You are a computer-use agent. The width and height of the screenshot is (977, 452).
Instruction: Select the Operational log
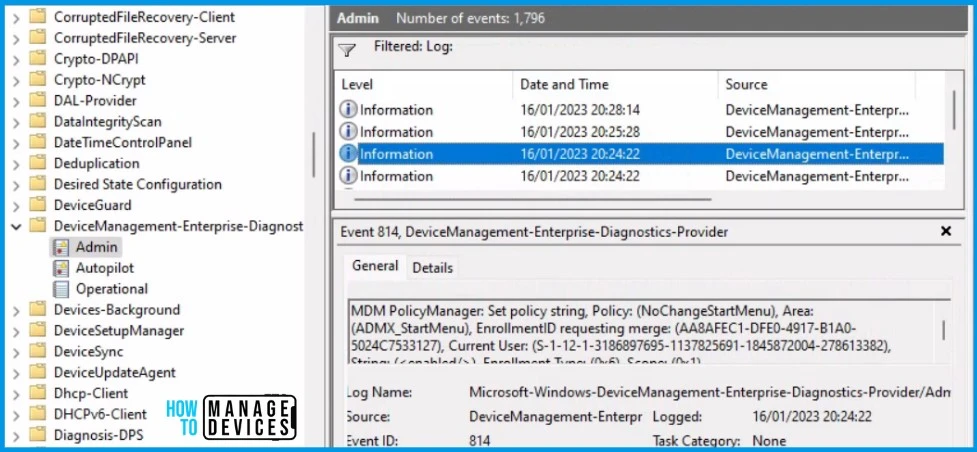click(x=112, y=289)
